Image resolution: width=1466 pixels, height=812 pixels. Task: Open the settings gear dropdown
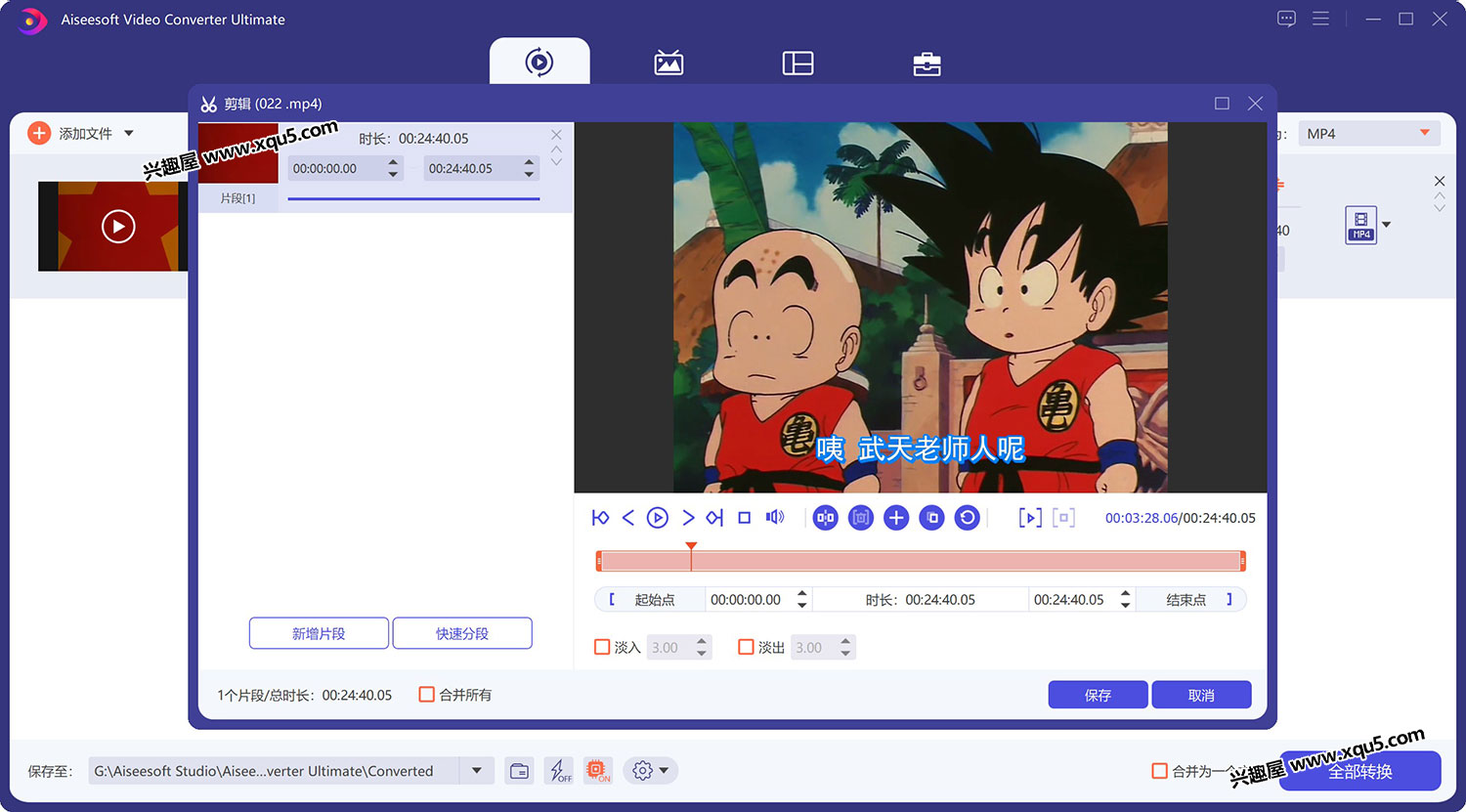pyautogui.click(x=651, y=771)
